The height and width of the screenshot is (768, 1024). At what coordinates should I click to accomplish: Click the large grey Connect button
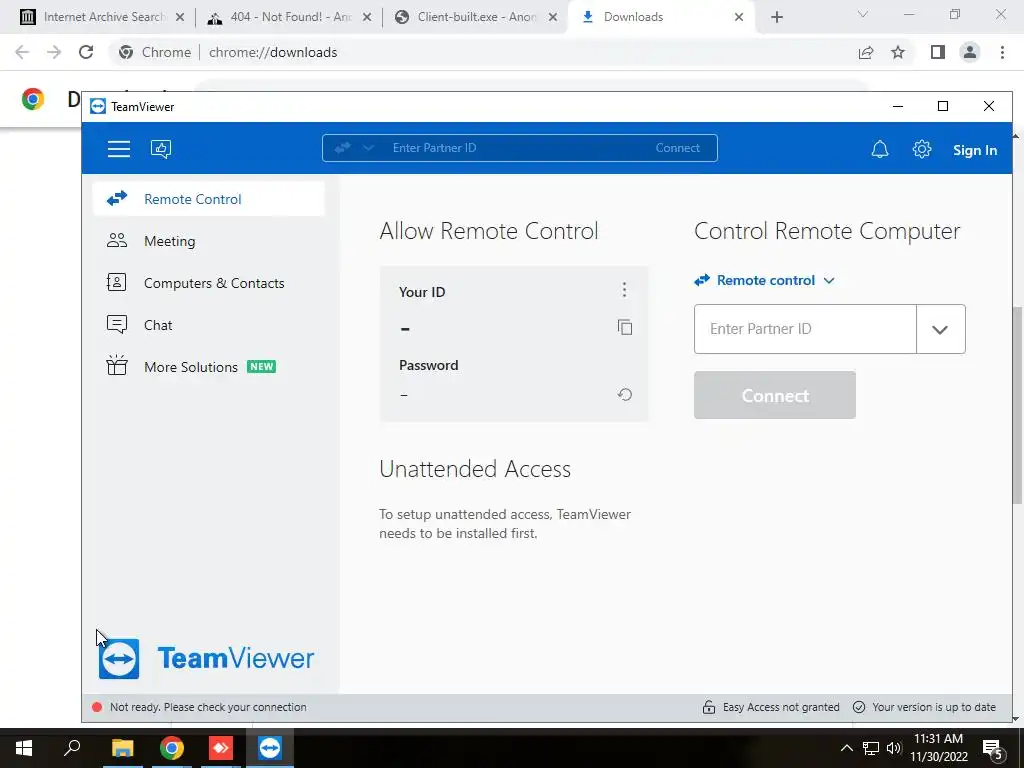(x=775, y=395)
